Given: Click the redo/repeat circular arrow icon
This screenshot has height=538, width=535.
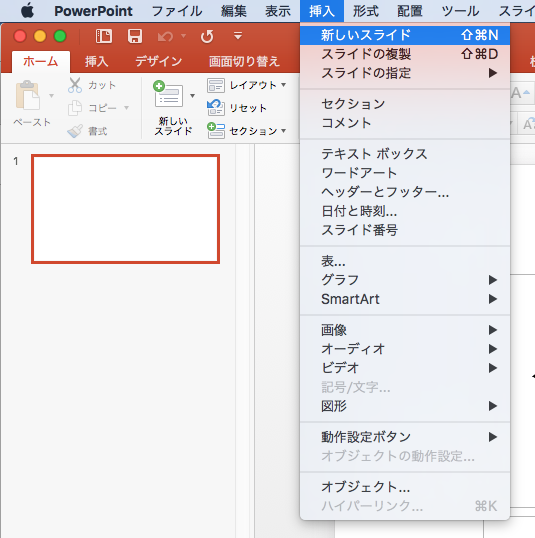Looking at the screenshot, I should pos(207,36).
